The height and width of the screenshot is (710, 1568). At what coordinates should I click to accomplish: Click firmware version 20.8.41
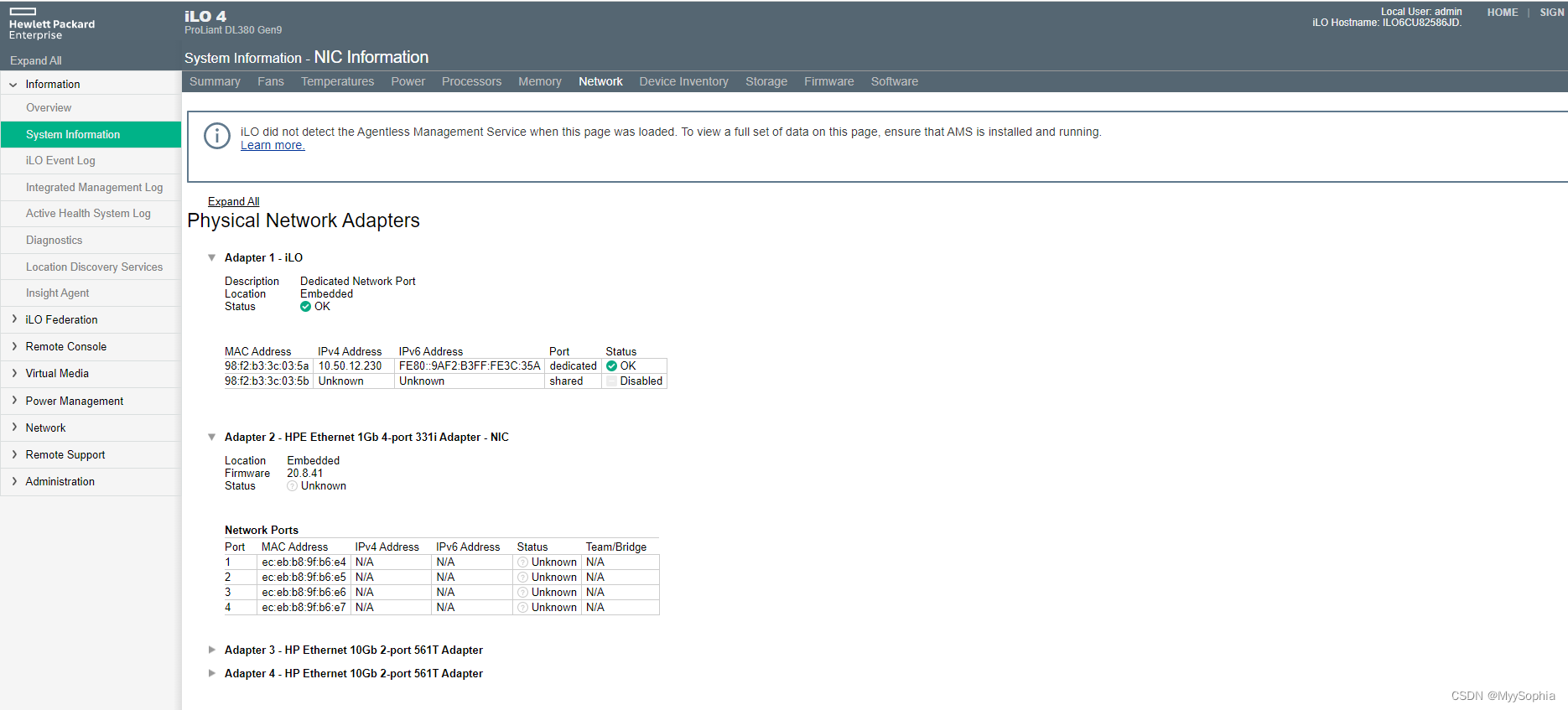(304, 474)
